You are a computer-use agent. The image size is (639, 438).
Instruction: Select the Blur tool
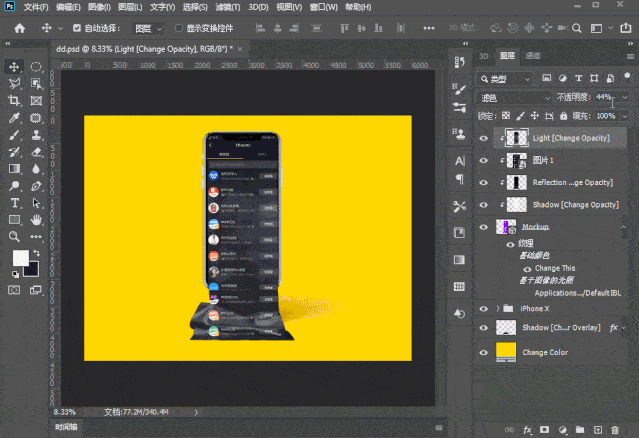[36, 169]
